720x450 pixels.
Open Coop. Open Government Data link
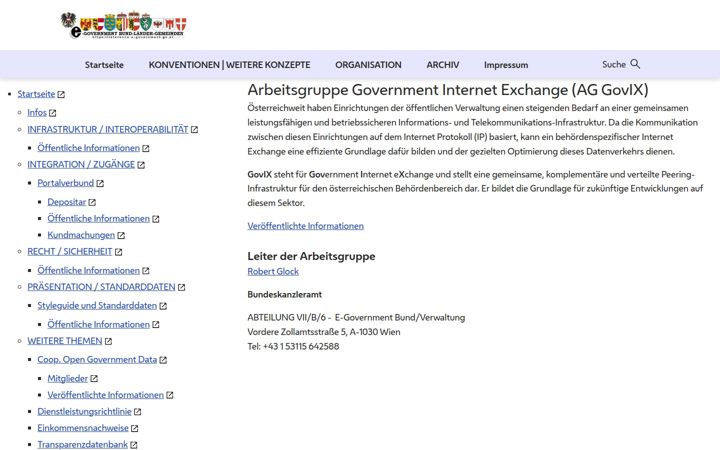(x=97, y=360)
